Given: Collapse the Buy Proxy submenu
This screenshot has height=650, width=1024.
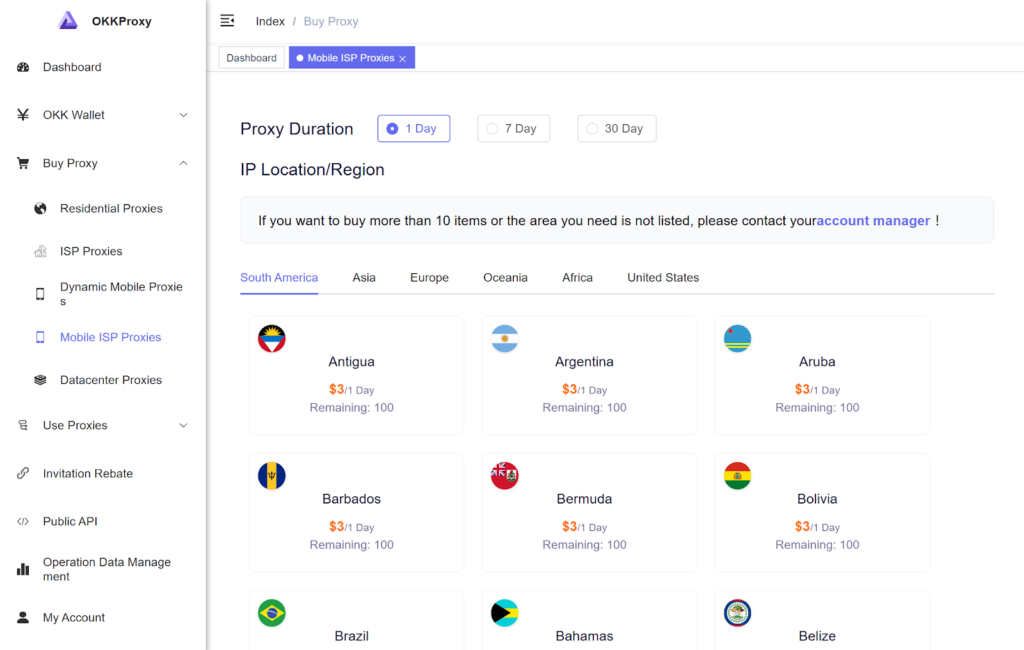Looking at the screenshot, I should coord(183,163).
